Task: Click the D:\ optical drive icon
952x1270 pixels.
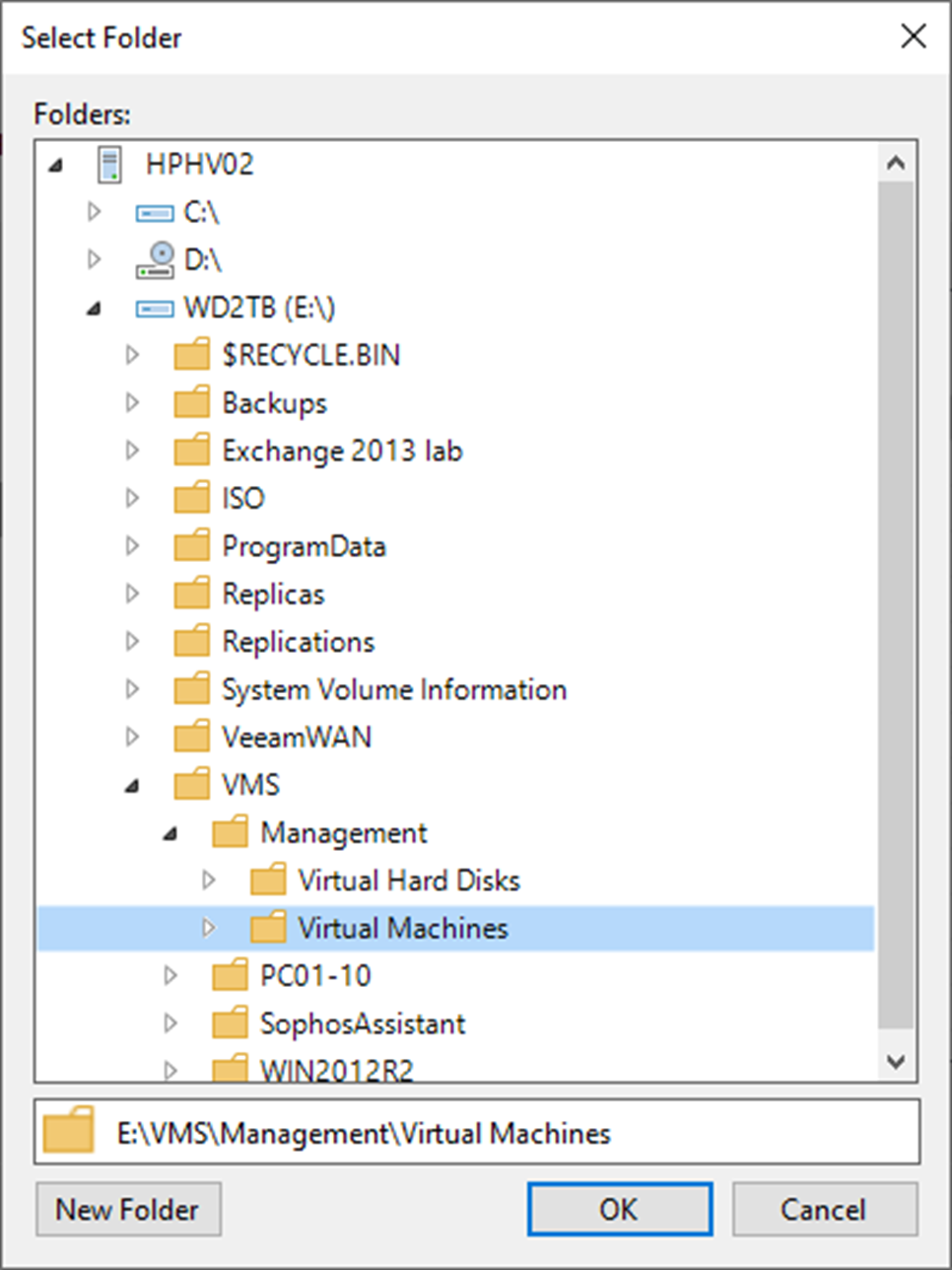Action: [155, 259]
